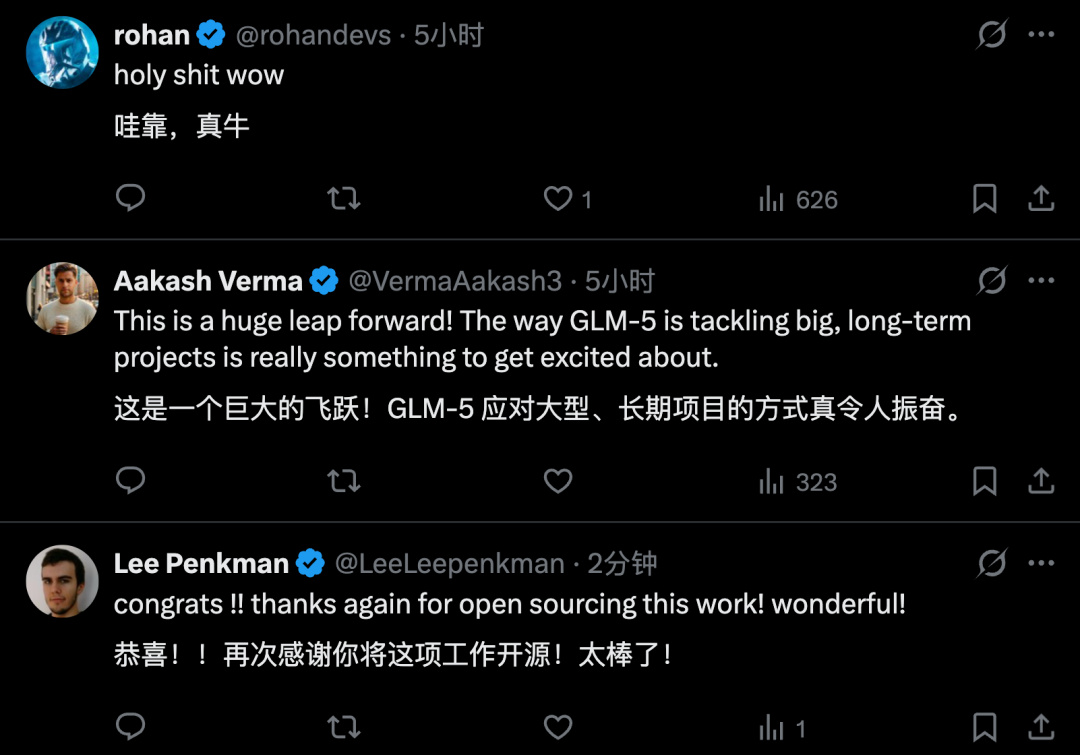Reply to Aakash Verma's tweet

pyautogui.click(x=131, y=482)
